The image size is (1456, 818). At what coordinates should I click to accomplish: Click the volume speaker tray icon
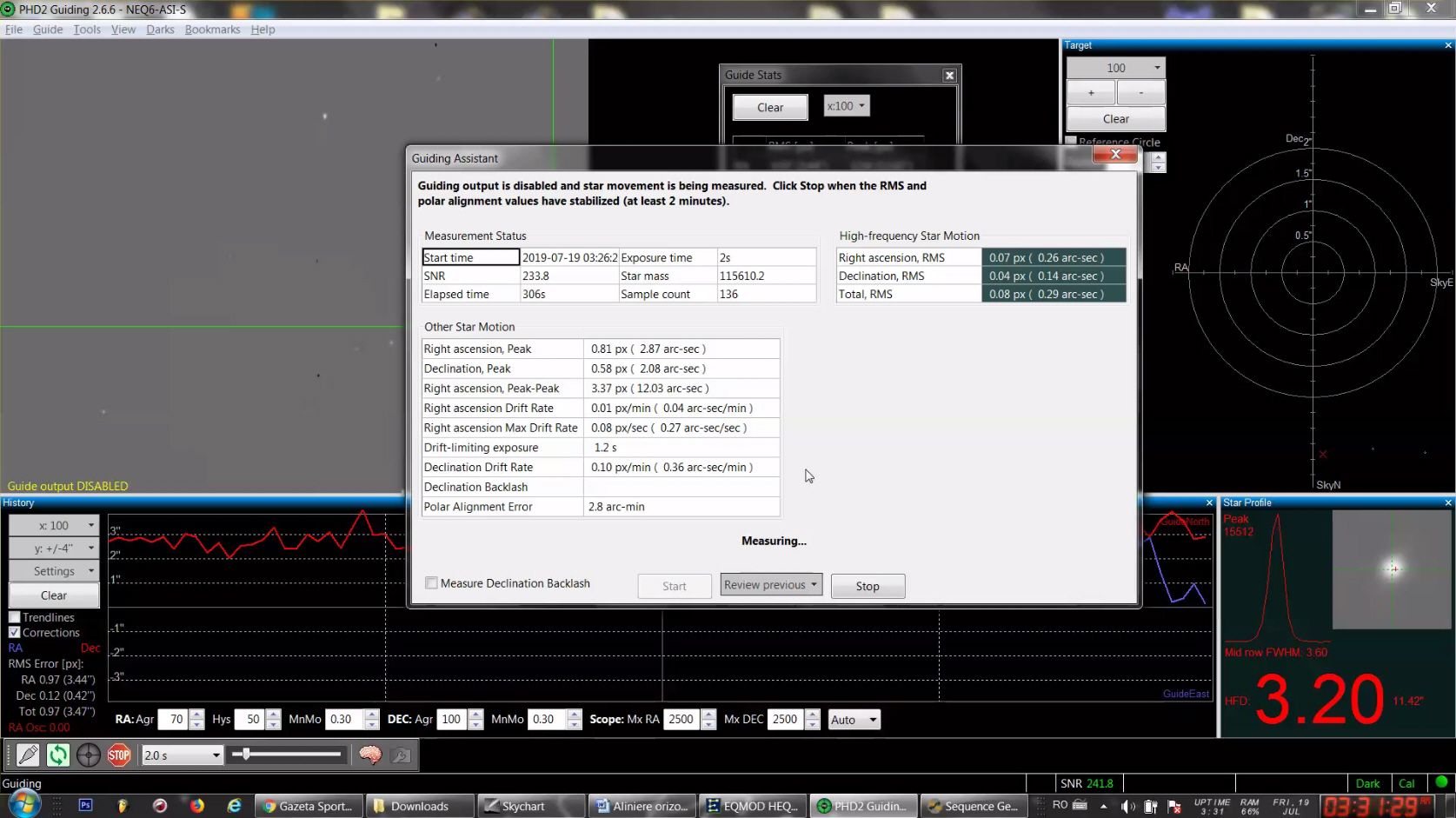[x=1127, y=807]
